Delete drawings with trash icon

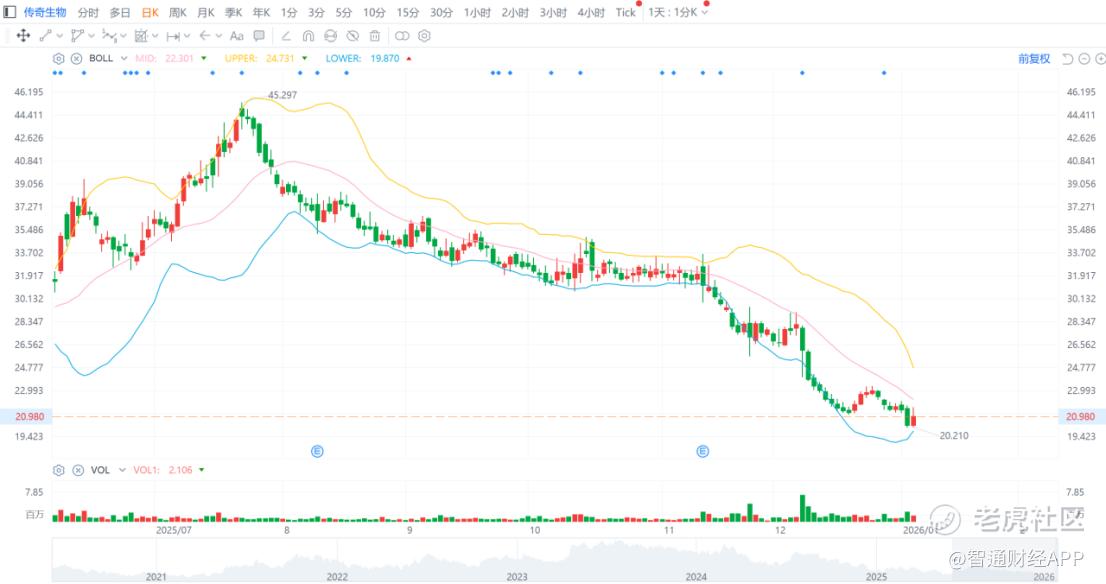pyautogui.click(x=375, y=35)
